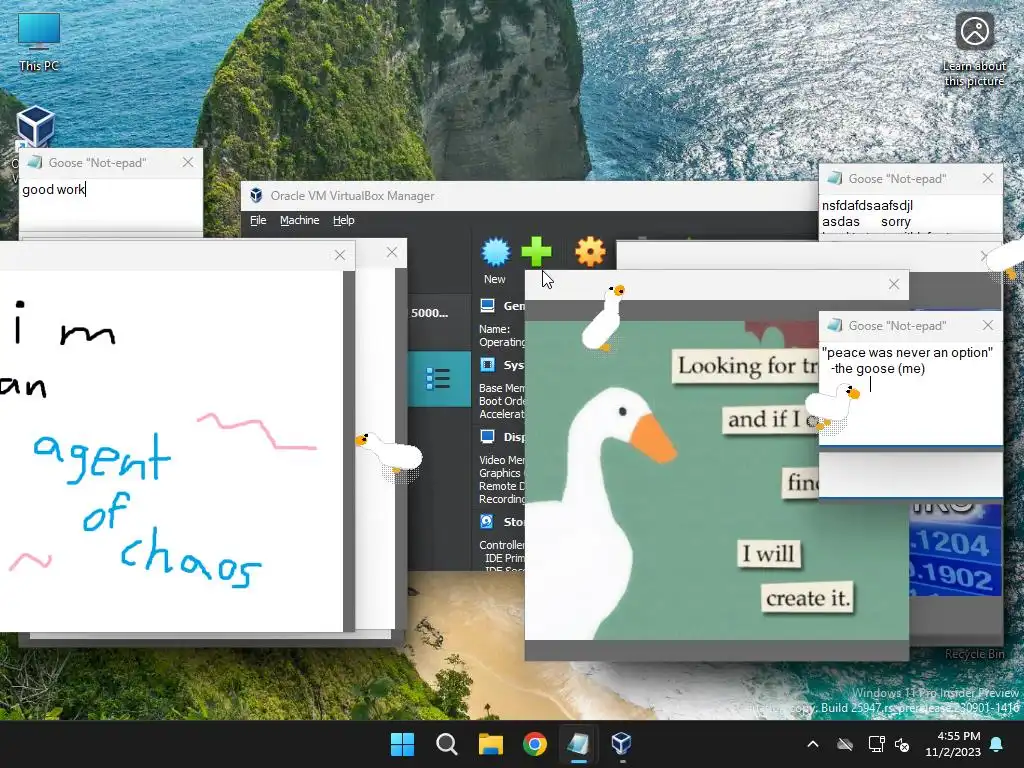Show hidden system tray icons chevron

(813, 744)
